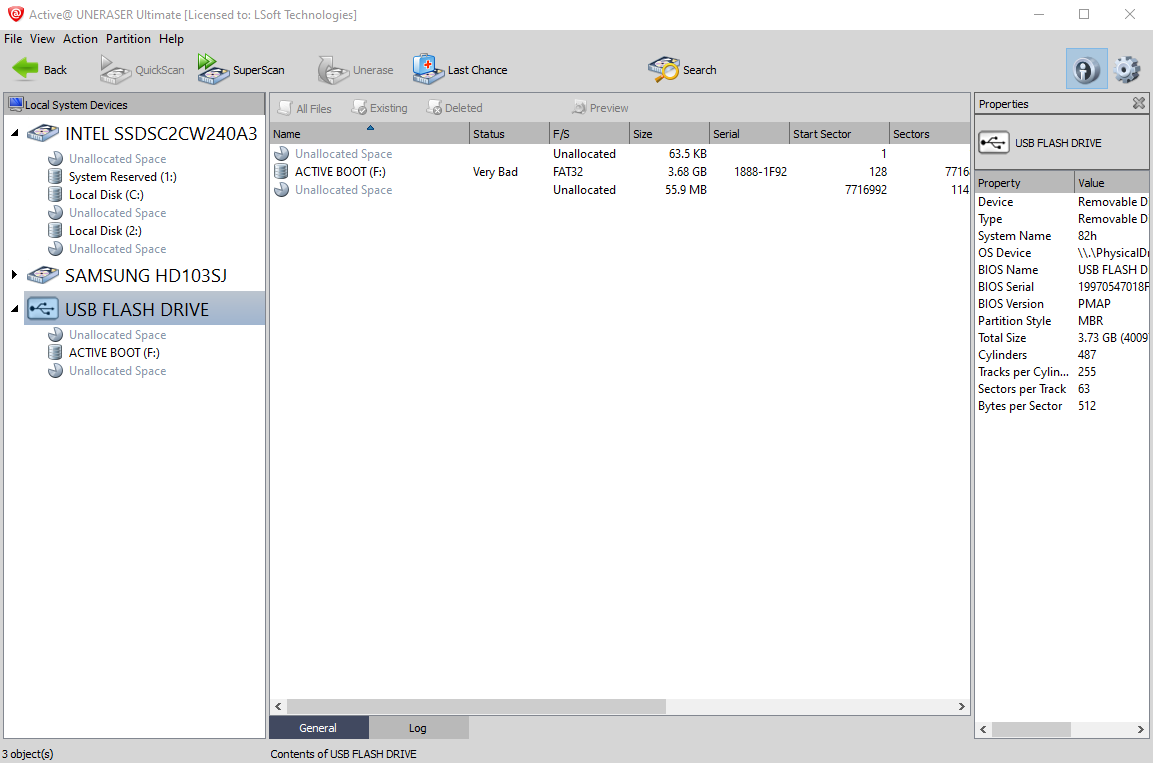This screenshot has width=1153, height=763.
Task: Close the Properties panel
Action: 1138,104
